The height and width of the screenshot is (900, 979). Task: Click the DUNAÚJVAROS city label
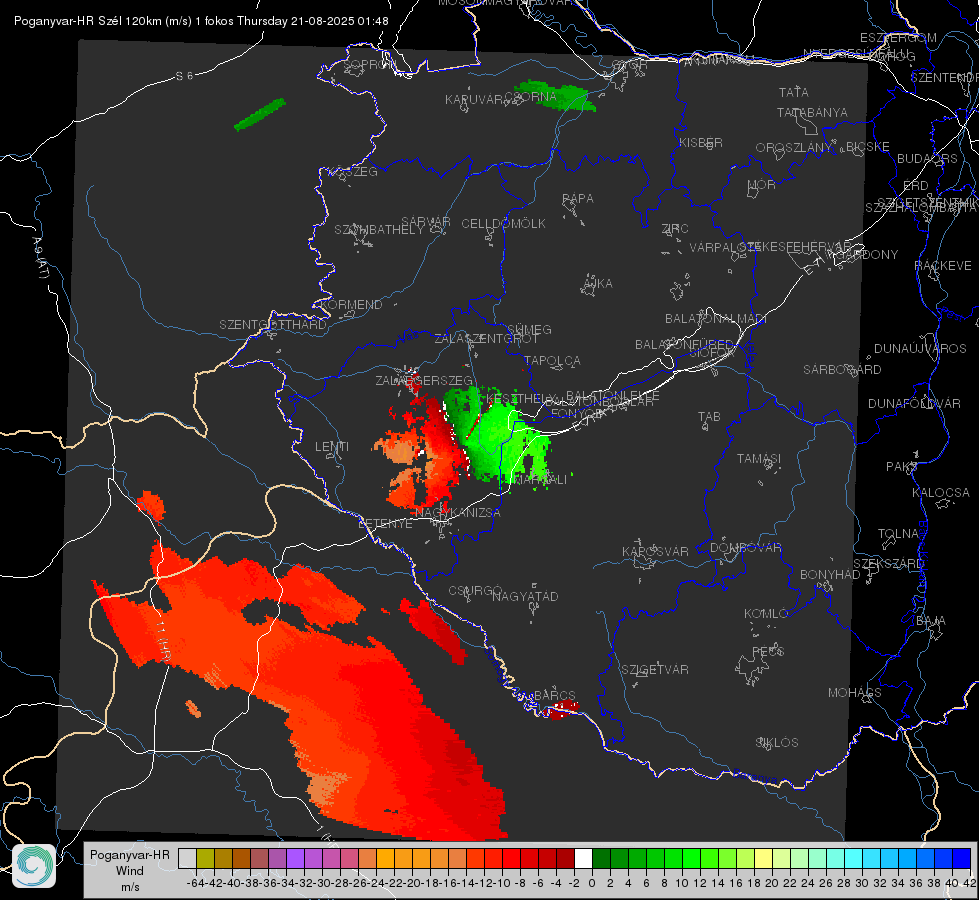pos(920,349)
